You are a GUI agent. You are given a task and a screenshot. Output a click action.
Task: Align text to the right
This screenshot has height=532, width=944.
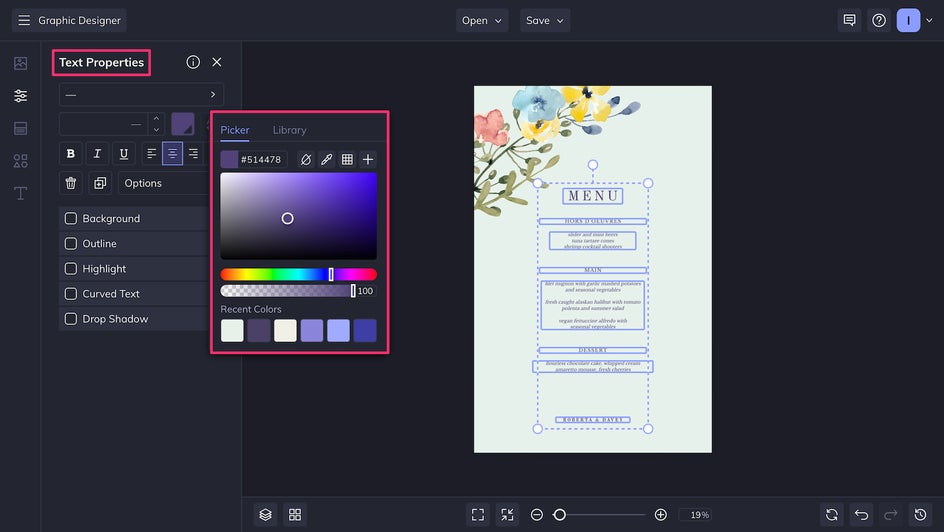193,153
